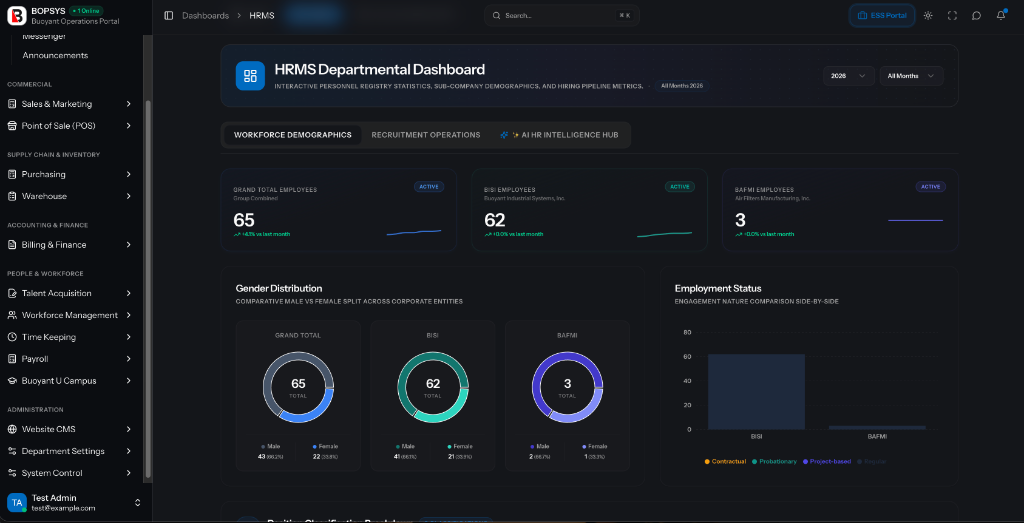Click the Purchasing sidebar icon

[x=12, y=174]
